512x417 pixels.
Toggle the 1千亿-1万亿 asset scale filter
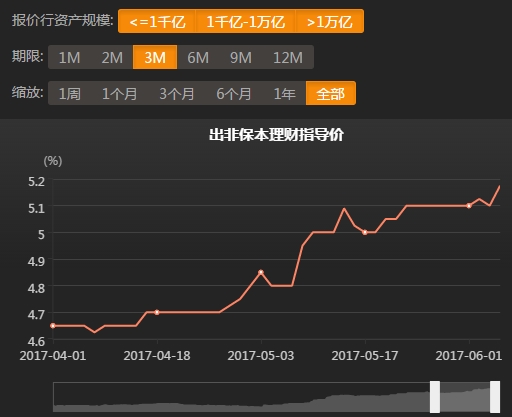pos(245,21)
